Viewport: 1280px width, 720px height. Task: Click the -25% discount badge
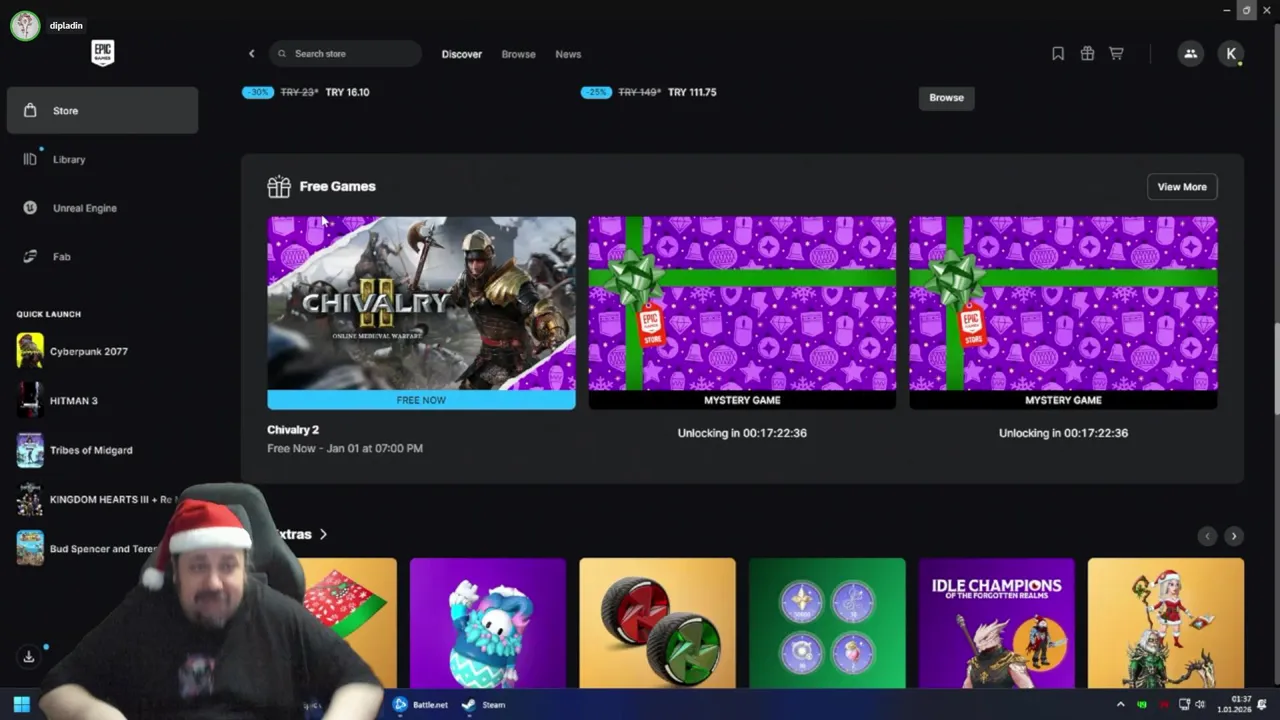tap(596, 92)
